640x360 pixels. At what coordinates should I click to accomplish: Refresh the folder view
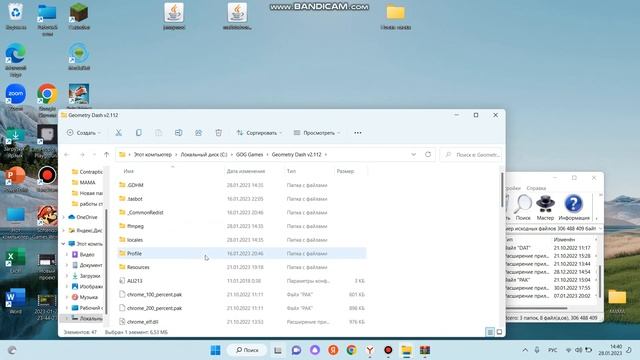pyautogui.click(x=428, y=155)
